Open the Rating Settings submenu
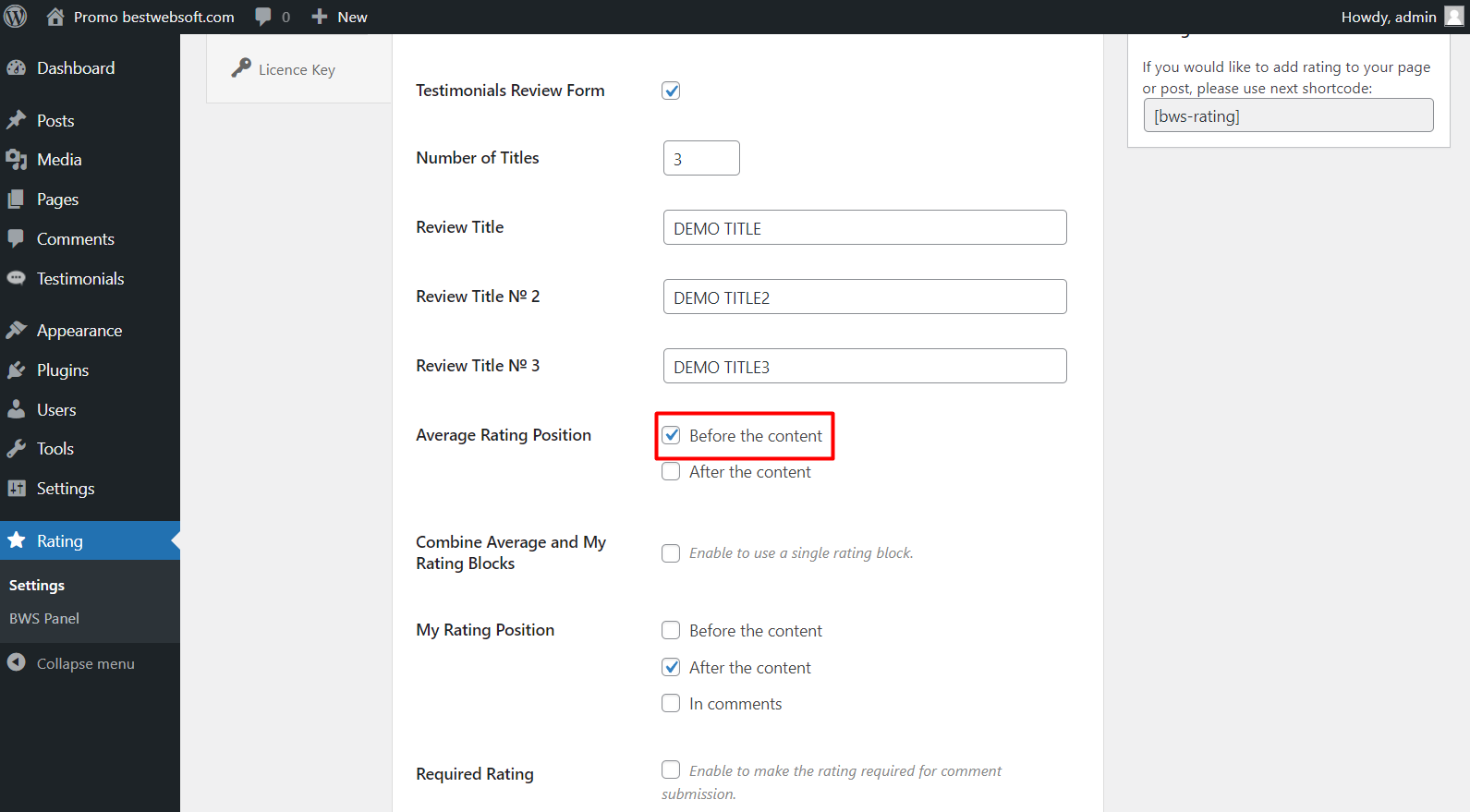1470x812 pixels. pos(37,585)
